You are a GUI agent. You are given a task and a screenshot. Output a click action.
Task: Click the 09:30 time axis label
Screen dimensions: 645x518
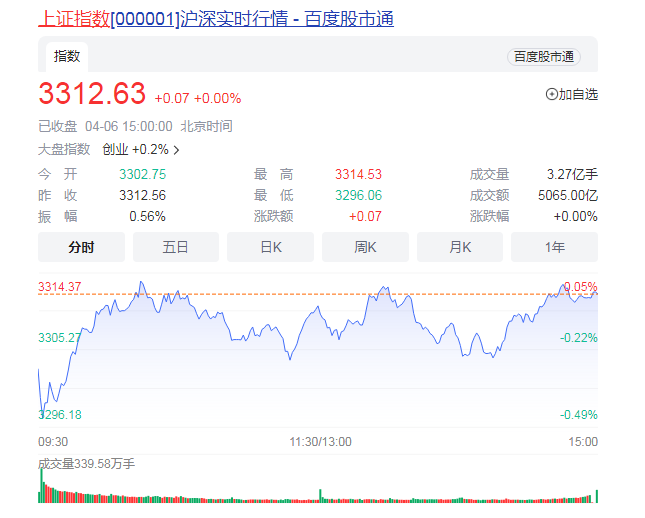tap(53, 441)
